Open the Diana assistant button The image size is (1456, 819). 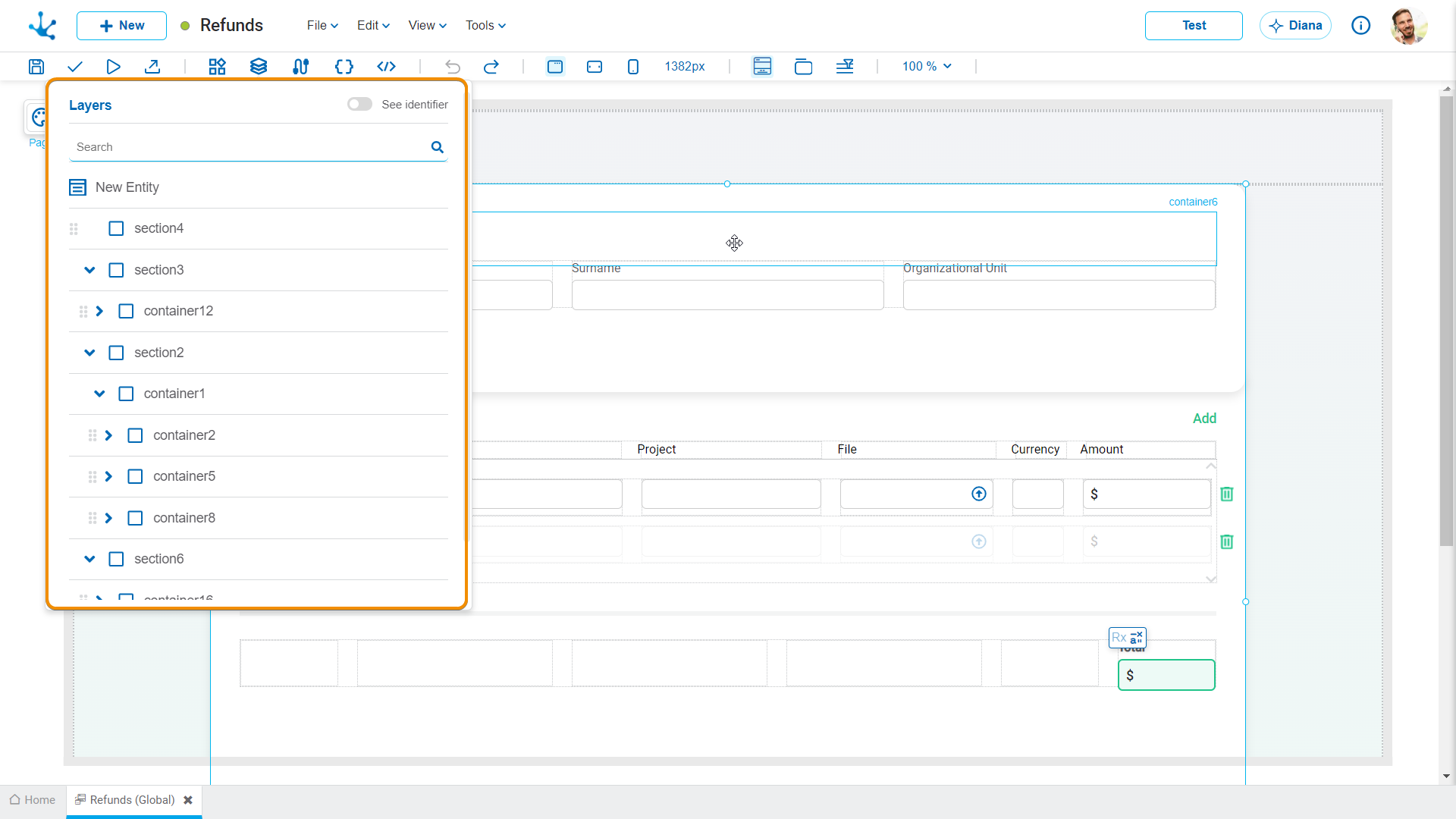tap(1295, 26)
